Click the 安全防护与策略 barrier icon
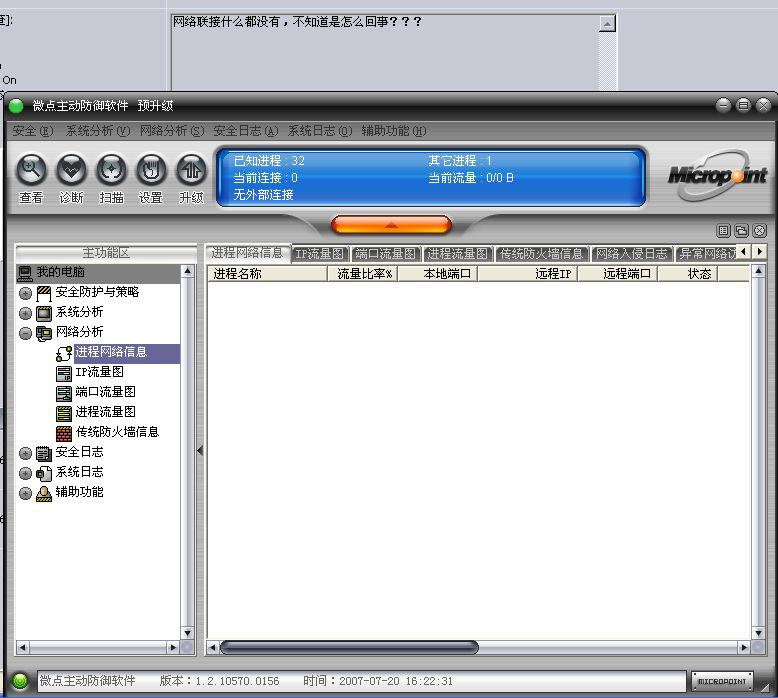 (x=44, y=293)
